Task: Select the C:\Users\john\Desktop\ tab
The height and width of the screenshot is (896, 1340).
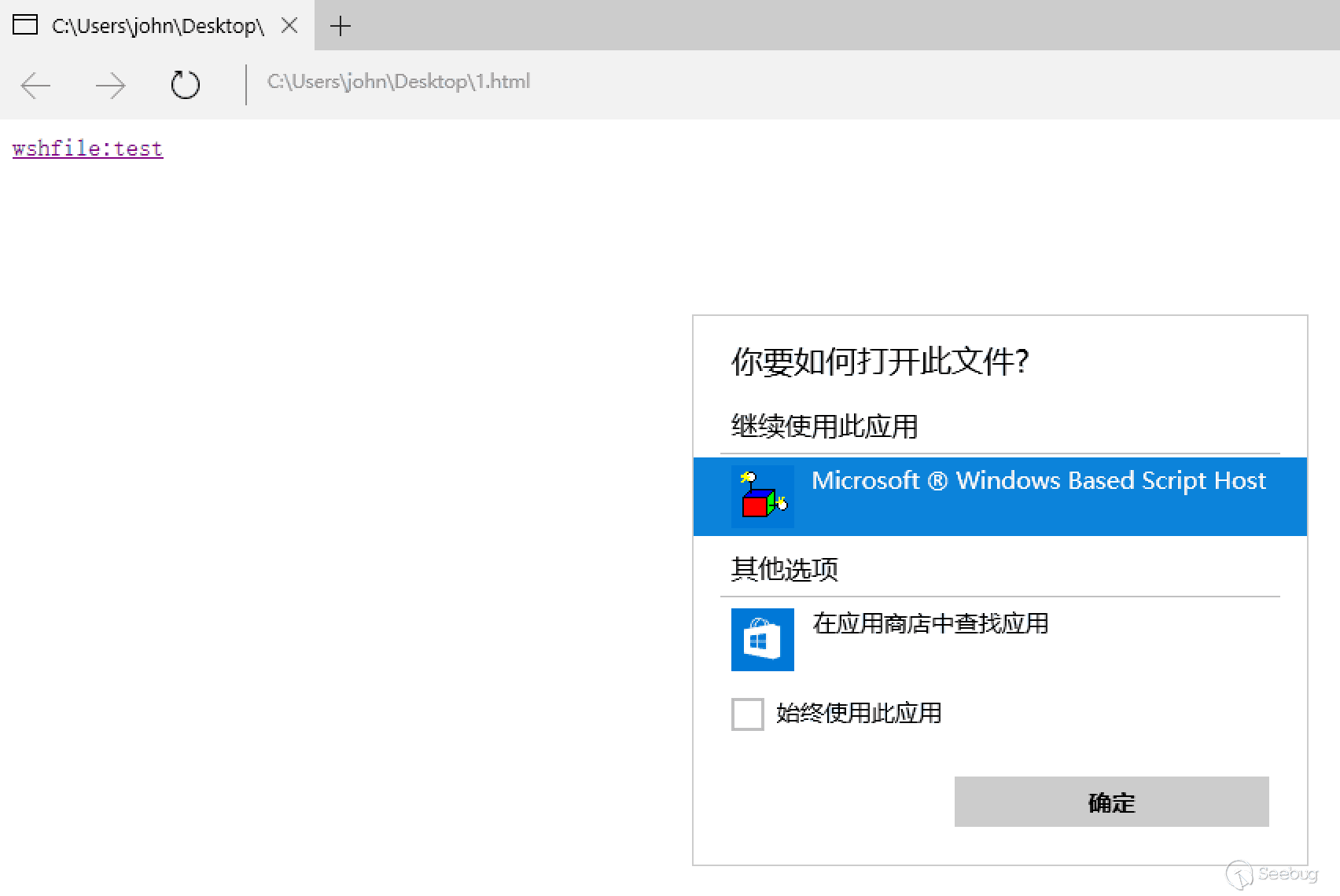Action: [157, 25]
